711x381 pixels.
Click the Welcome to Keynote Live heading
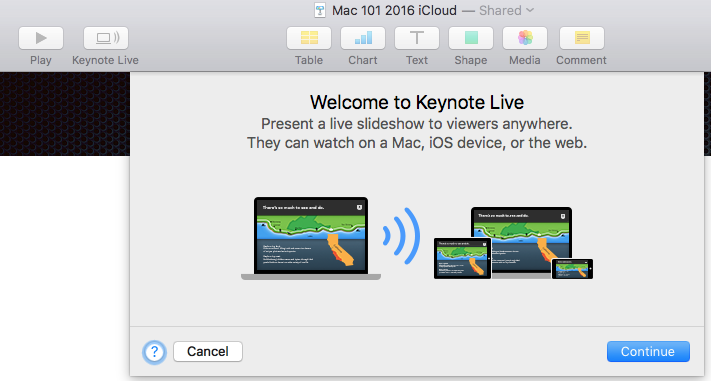pyautogui.click(x=417, y=103)
